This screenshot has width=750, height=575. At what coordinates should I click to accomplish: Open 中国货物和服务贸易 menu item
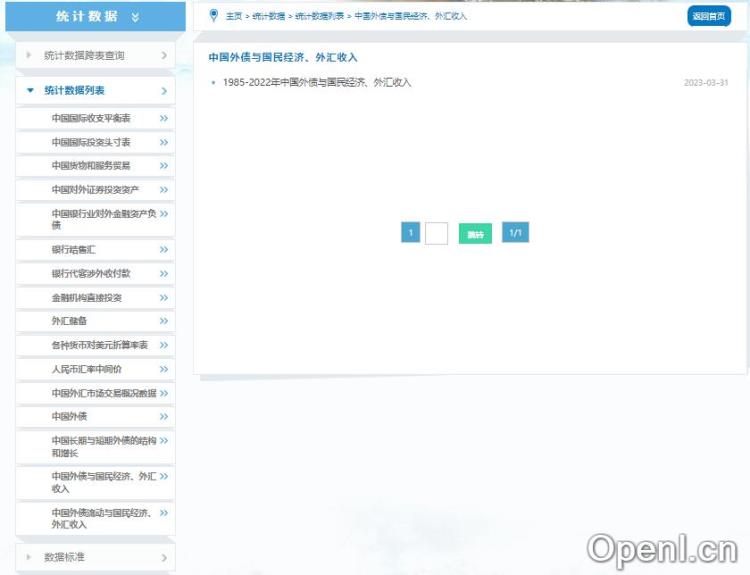(95, 166)
